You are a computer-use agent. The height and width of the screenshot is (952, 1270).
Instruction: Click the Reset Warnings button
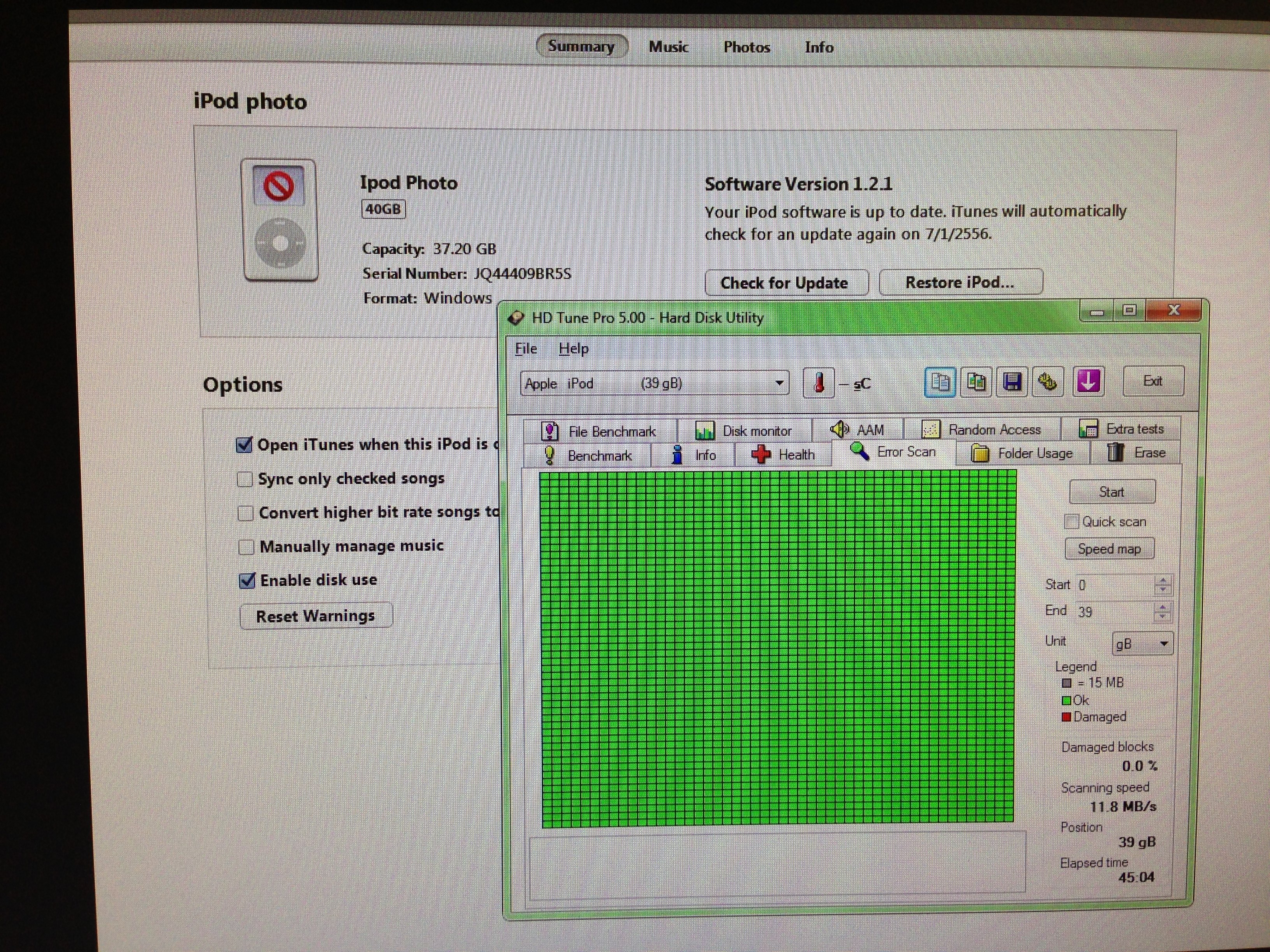[x=316, y=616]
